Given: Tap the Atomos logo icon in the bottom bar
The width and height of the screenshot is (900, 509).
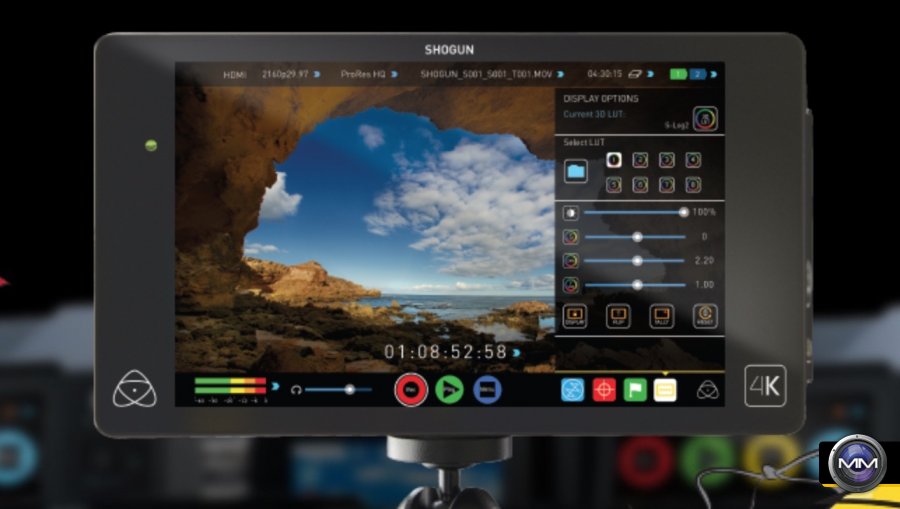Looking at the screenshot, I should click(707, 390).
